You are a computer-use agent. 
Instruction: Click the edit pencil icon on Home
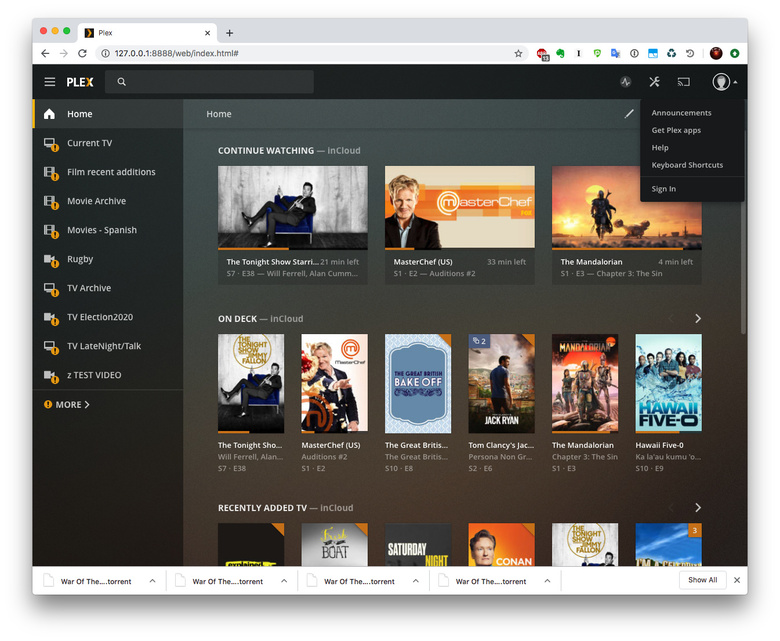click(x=629, y=114)
